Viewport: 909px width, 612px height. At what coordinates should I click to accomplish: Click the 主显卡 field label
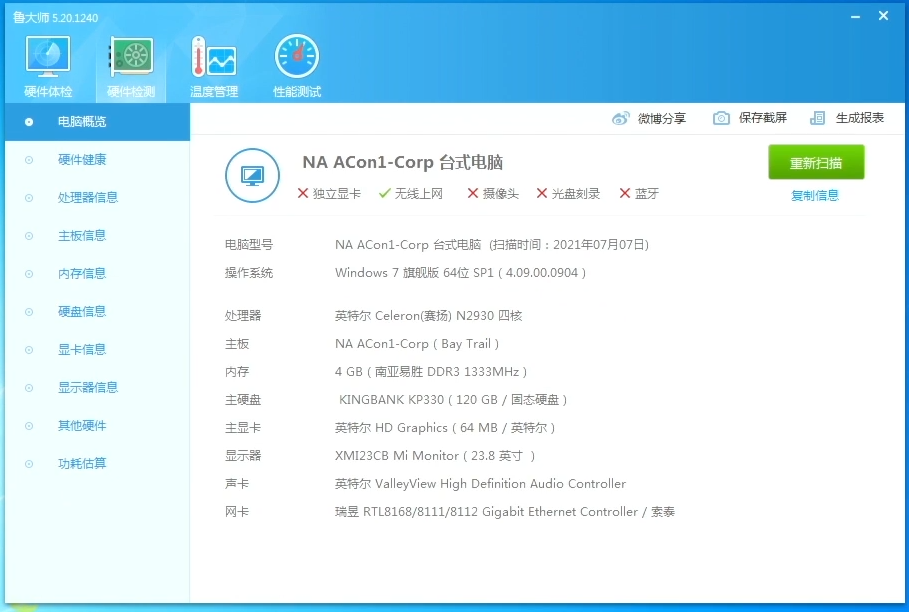point(243,428)
